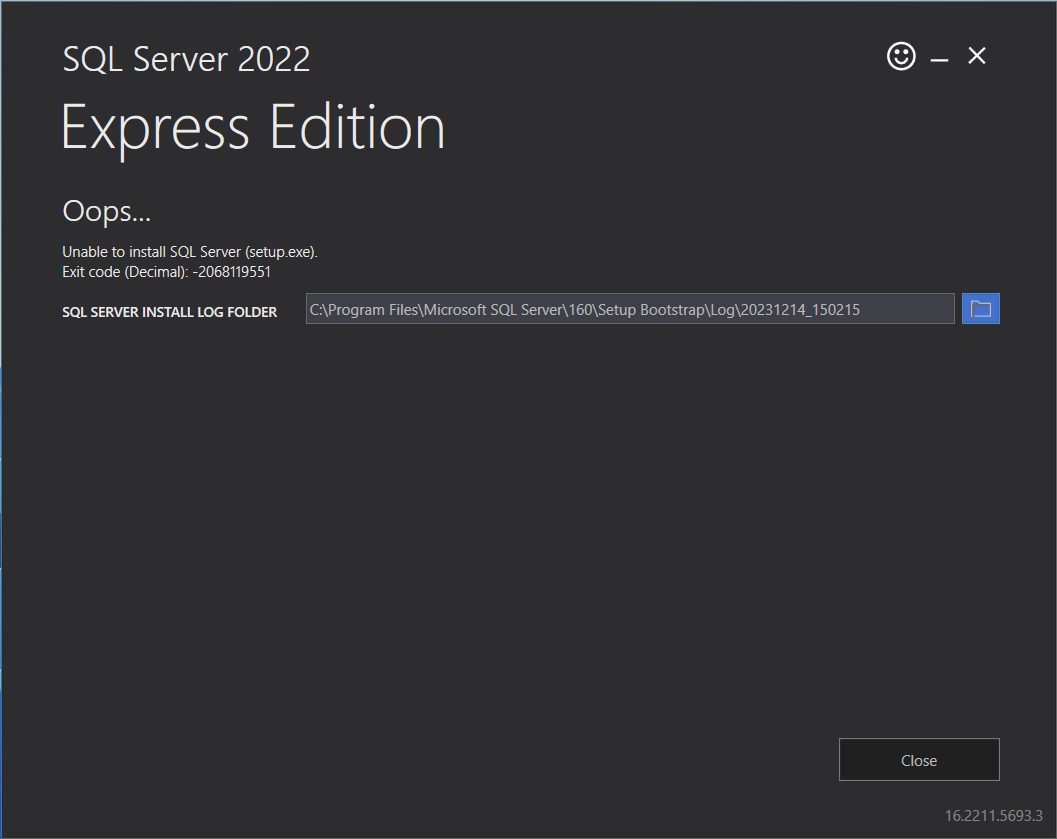Dismiss the installer with the top-right X icon
The height and width of the screenshot is (839, 1057).
(977, 56)
